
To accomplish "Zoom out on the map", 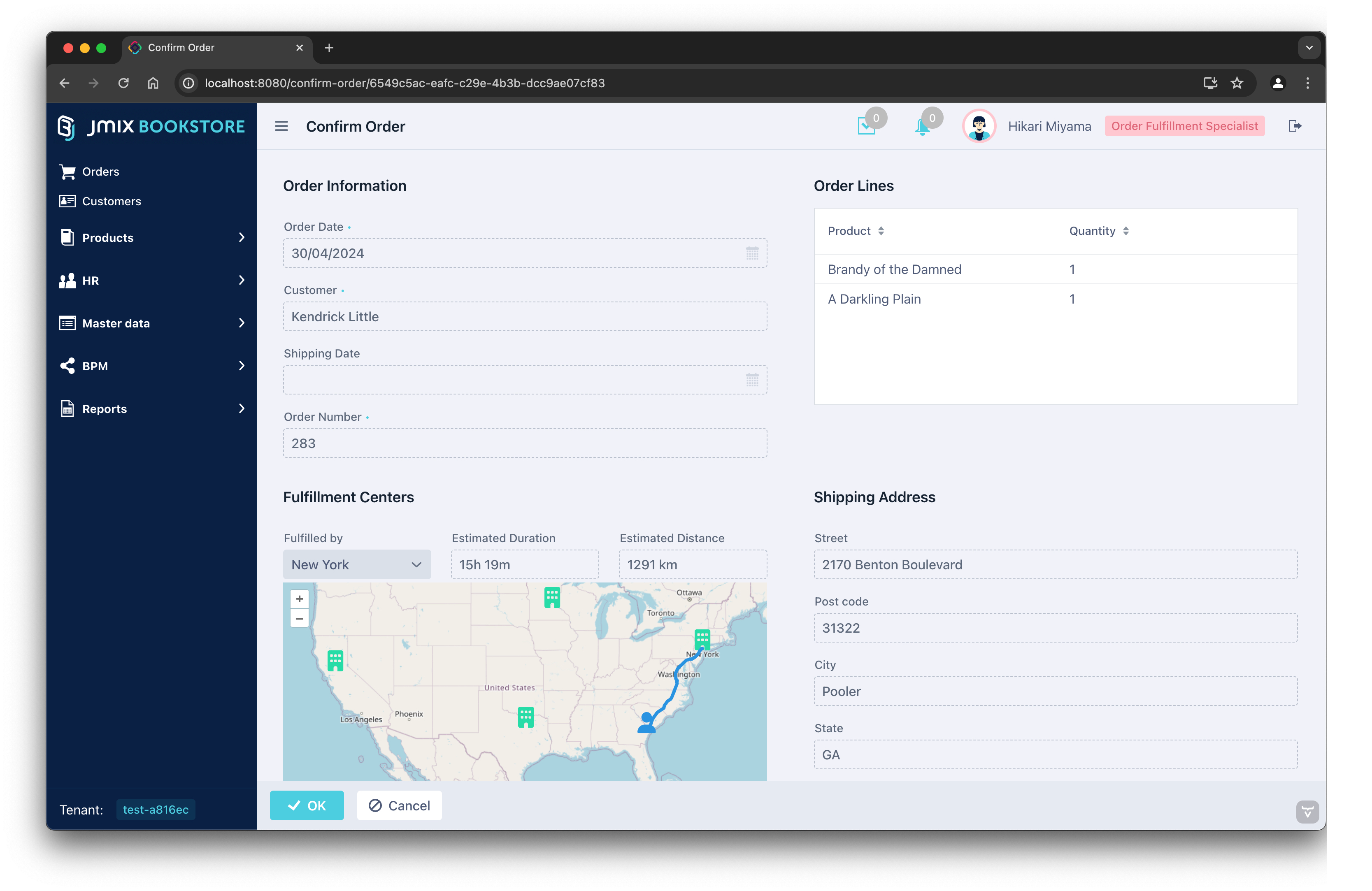I will pos(299,619).
